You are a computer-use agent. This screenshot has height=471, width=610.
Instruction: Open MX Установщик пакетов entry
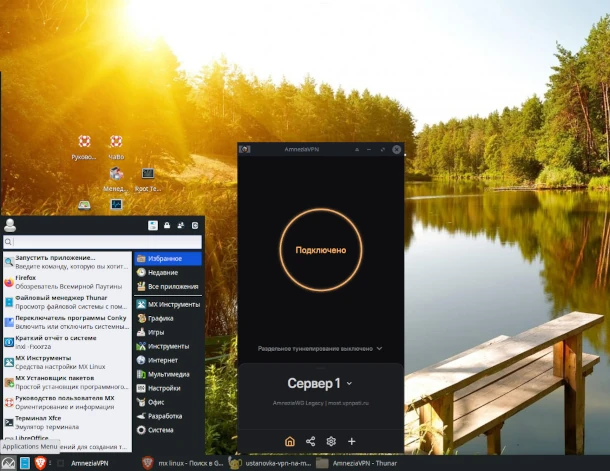67,382
